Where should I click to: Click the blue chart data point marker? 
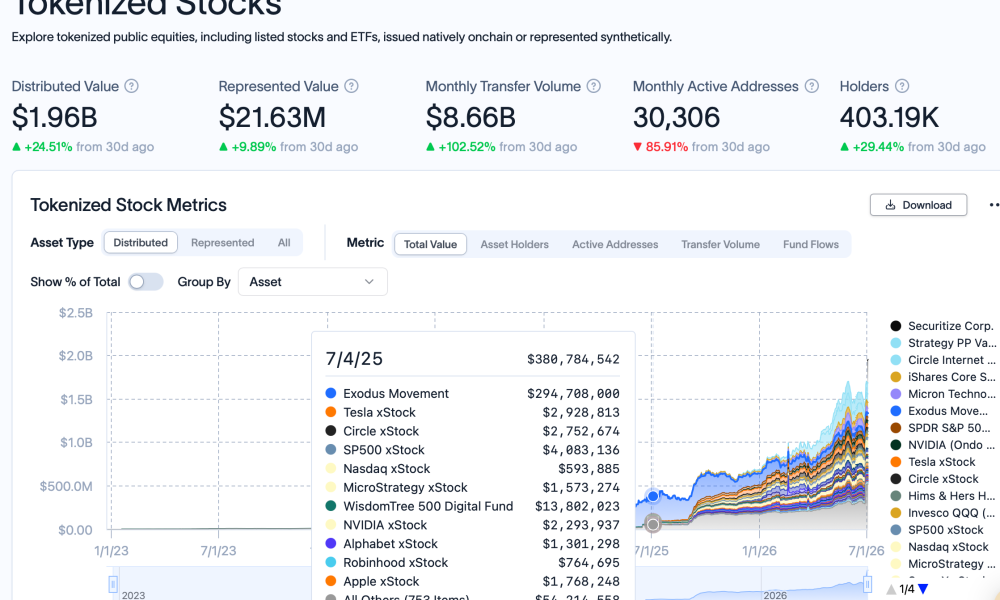653,496
